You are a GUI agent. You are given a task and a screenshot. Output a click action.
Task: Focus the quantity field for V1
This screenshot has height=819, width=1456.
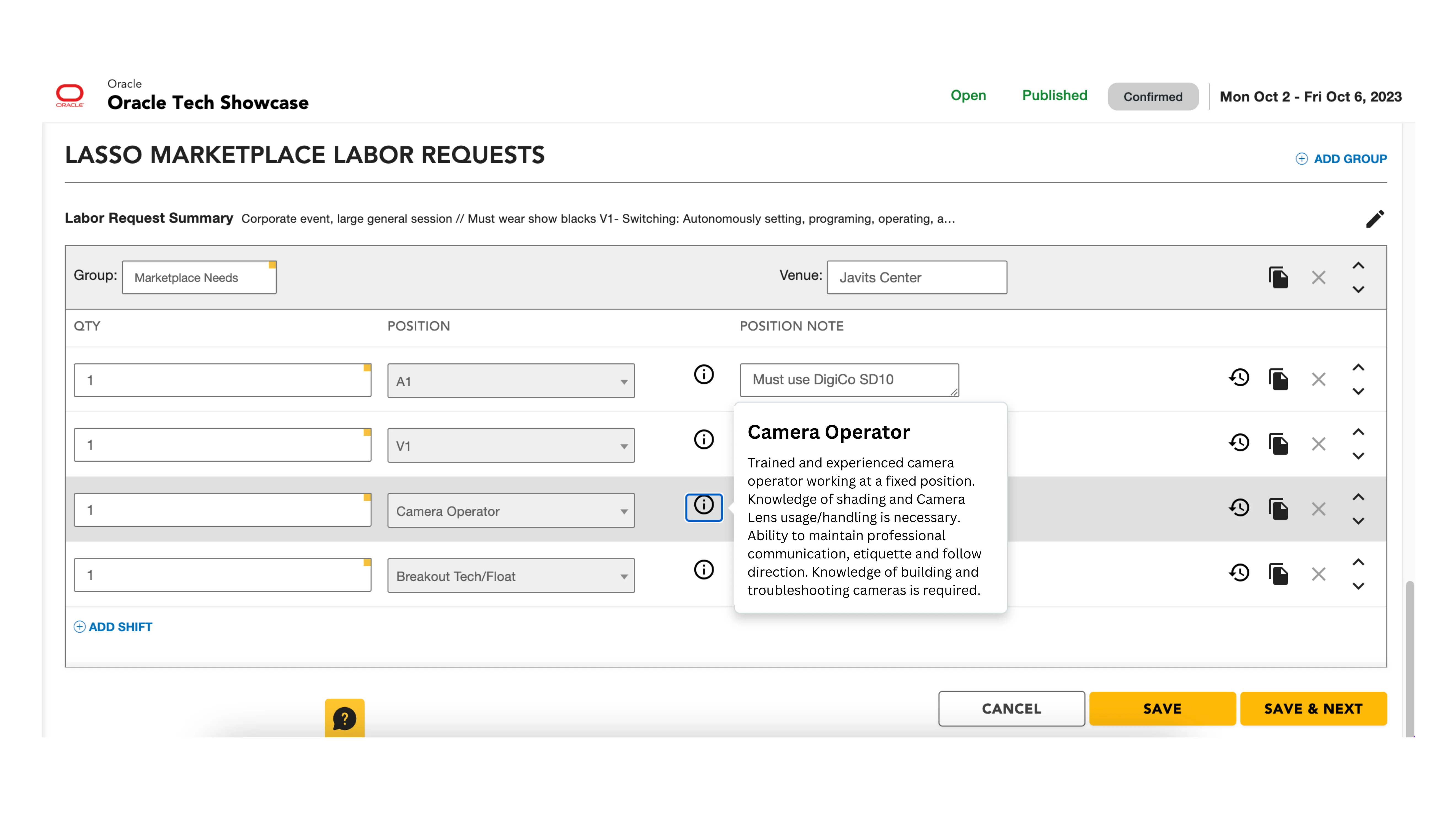click(222, 445)
